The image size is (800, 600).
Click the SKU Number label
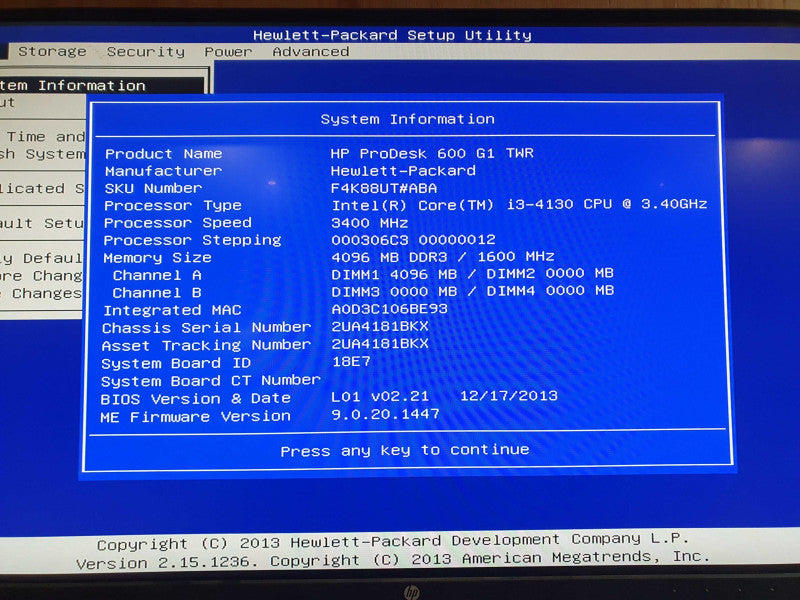point(153,188)
